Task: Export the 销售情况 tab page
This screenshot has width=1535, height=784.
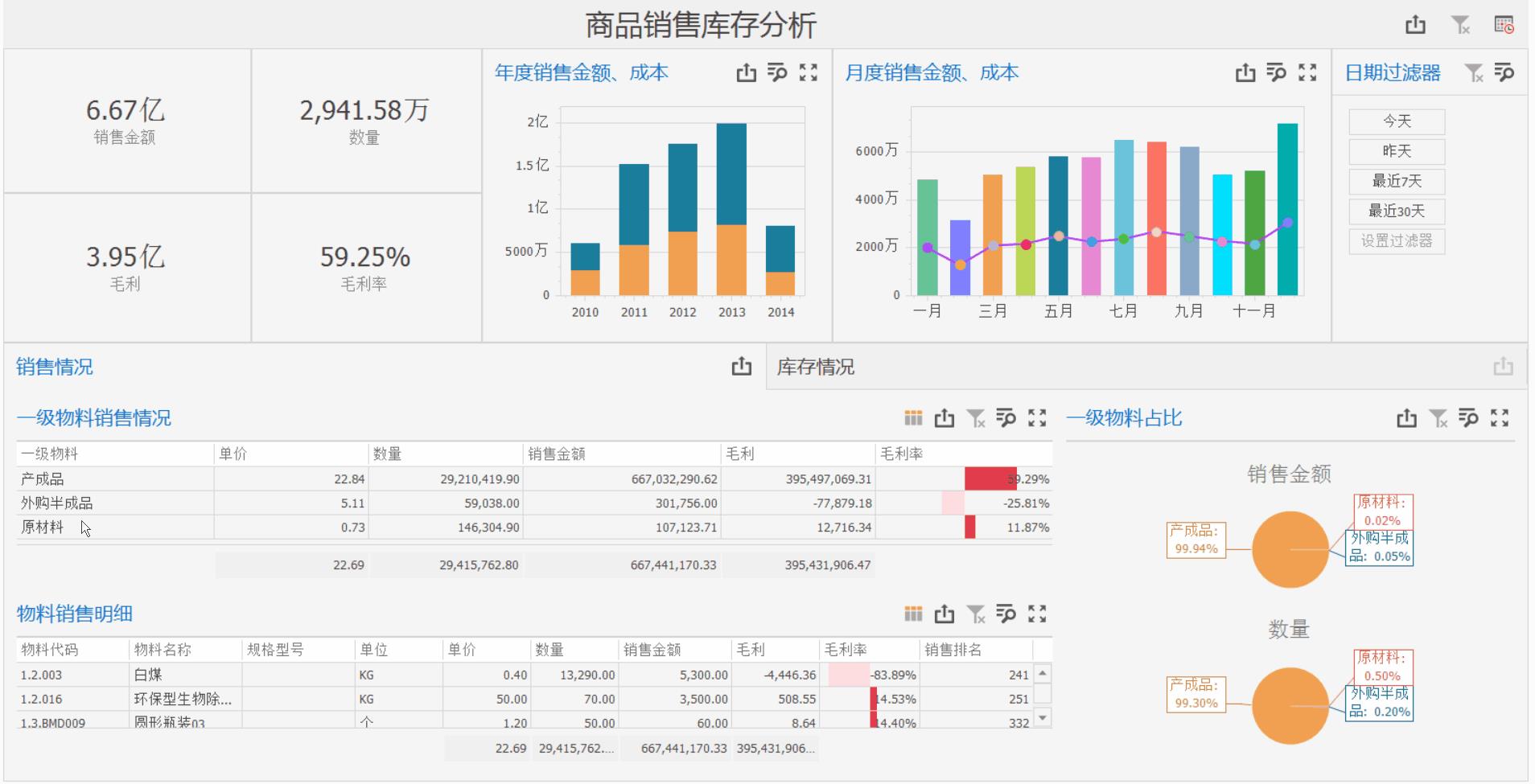Action: (741, 367)
